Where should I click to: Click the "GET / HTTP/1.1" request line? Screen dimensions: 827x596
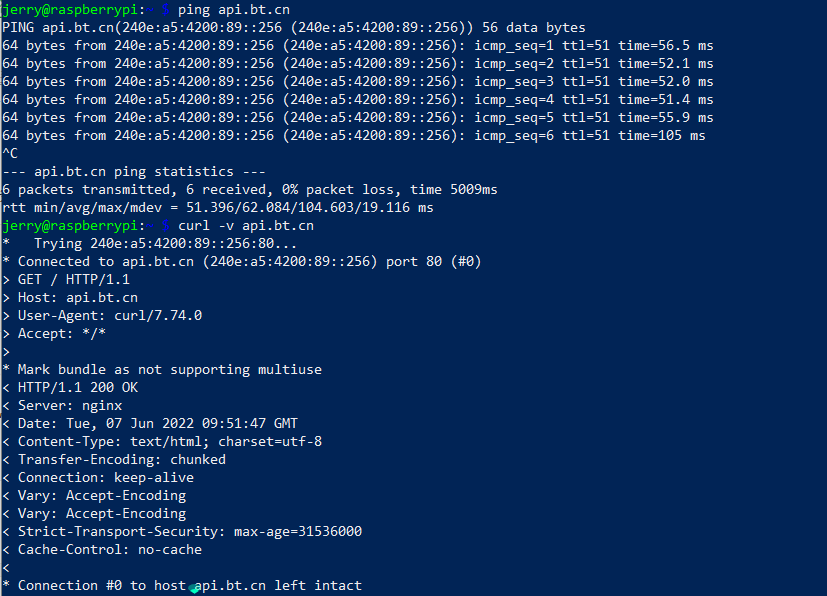click(x=74, y=279)
